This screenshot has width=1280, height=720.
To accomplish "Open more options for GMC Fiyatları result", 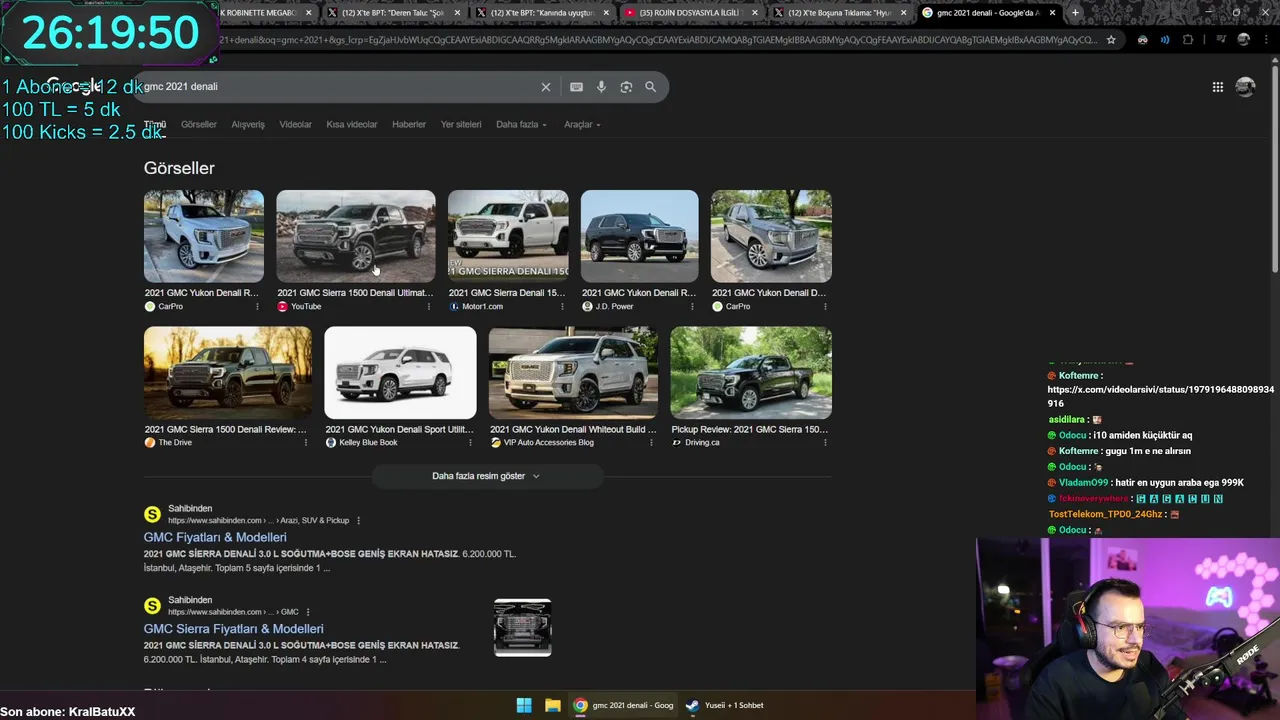I will pyautogui.click(x=358, y=521).
